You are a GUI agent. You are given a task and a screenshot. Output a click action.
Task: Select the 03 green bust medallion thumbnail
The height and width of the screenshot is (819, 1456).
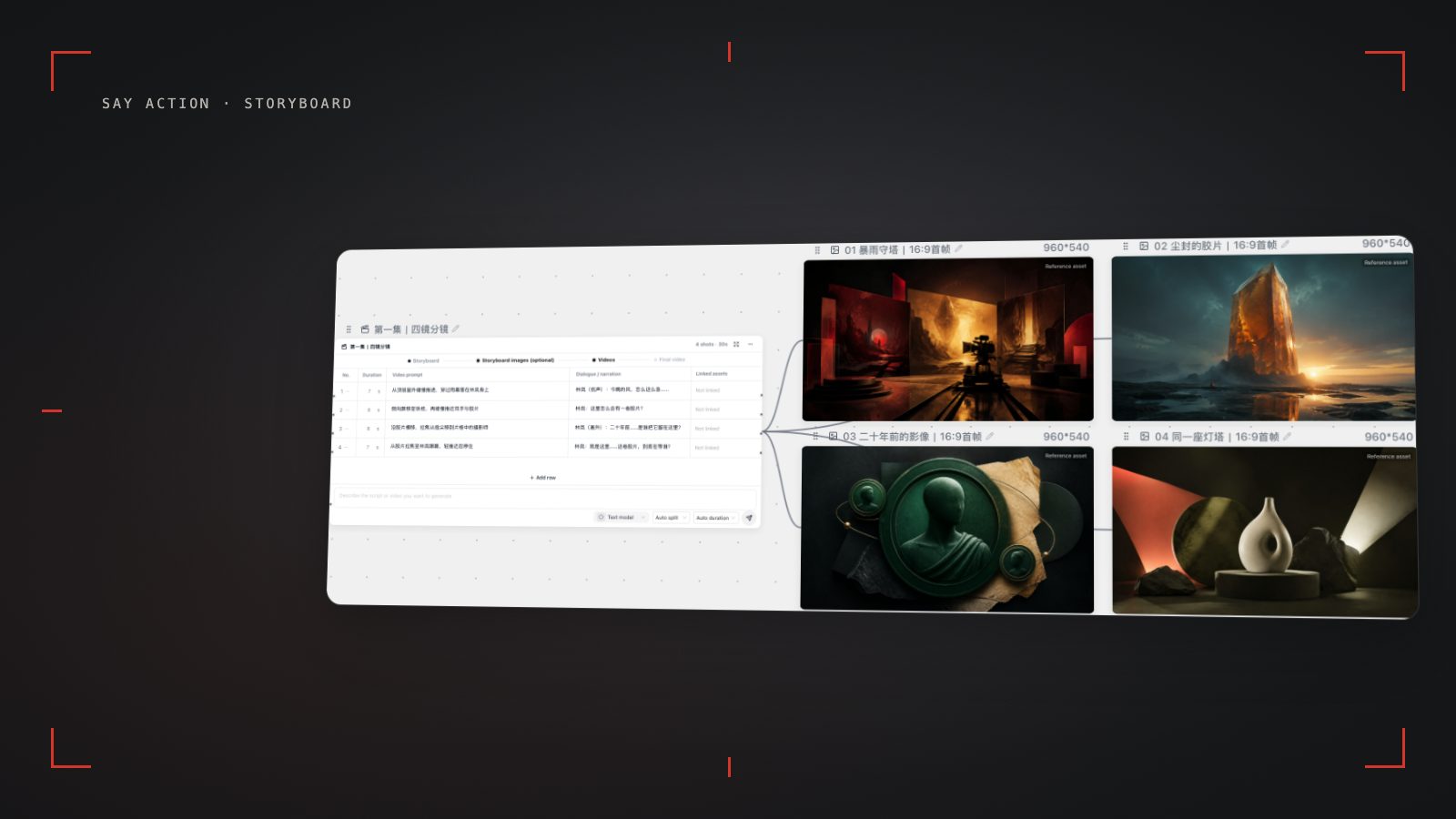point(946,529)
